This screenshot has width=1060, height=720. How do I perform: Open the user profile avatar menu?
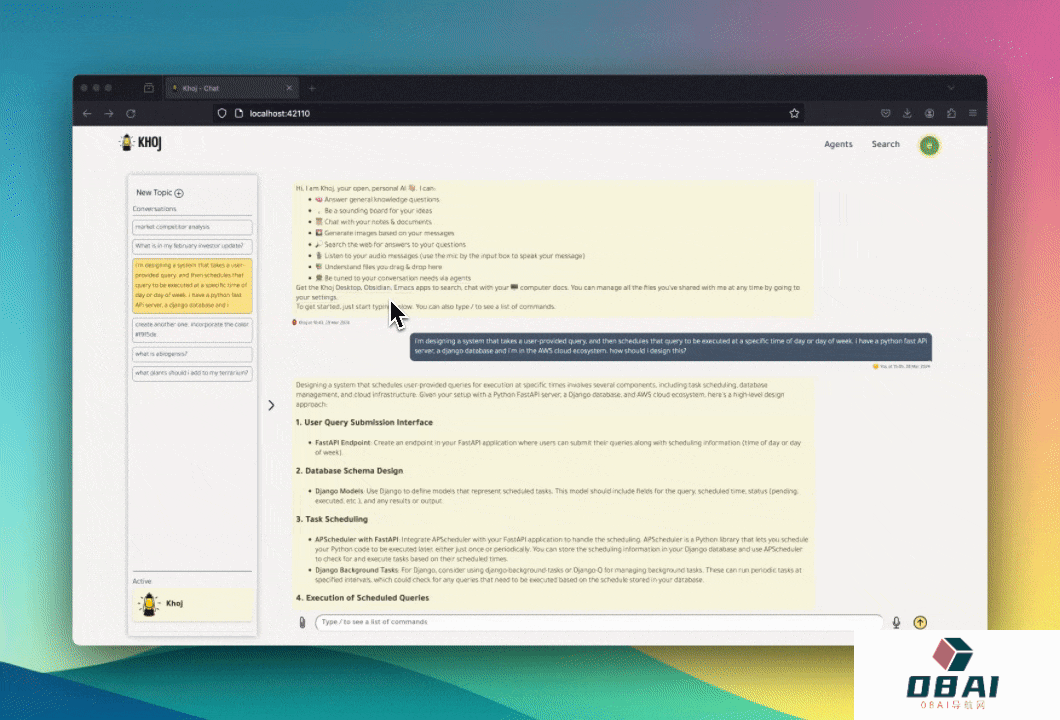pos(930,145)
